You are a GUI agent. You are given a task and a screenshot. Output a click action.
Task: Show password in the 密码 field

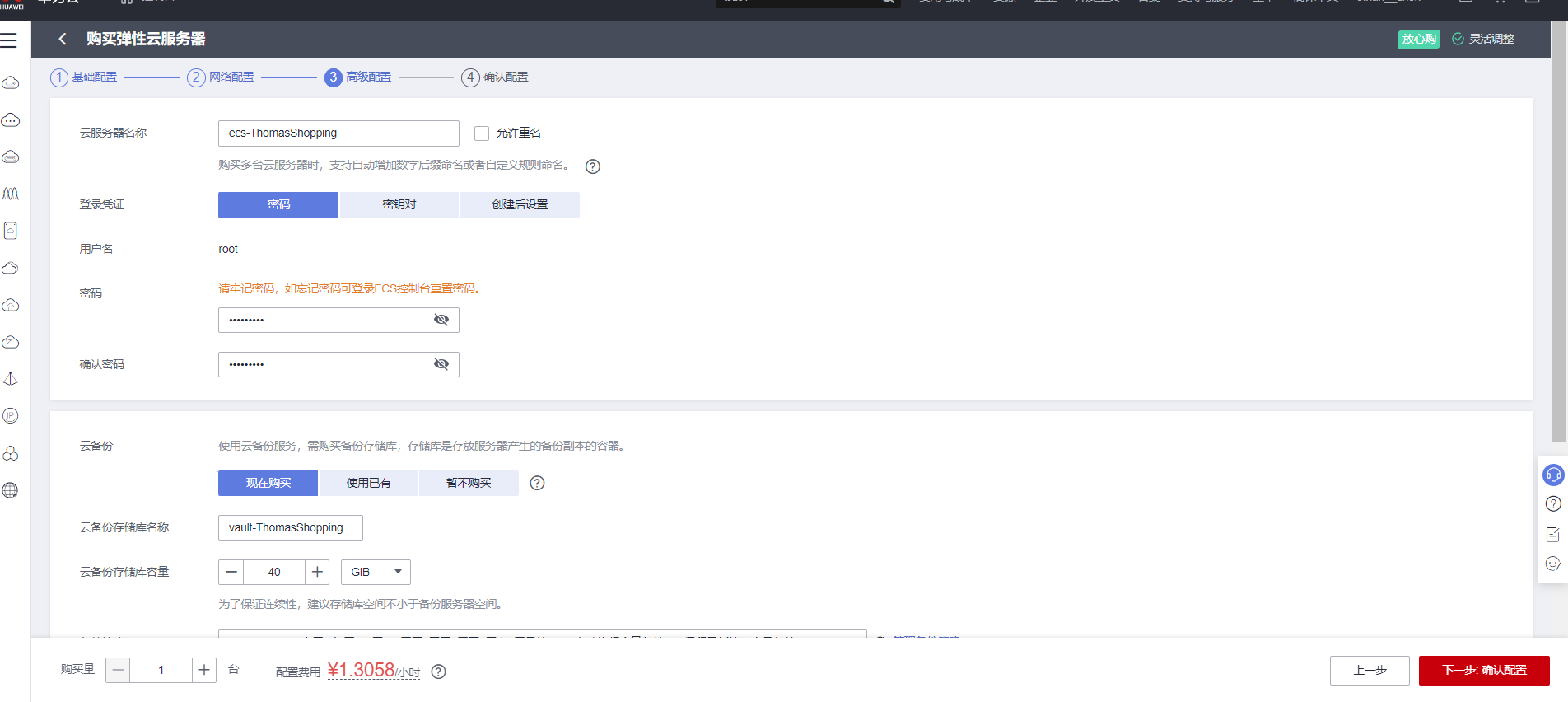pyautogui.click(x=441, y=320)
